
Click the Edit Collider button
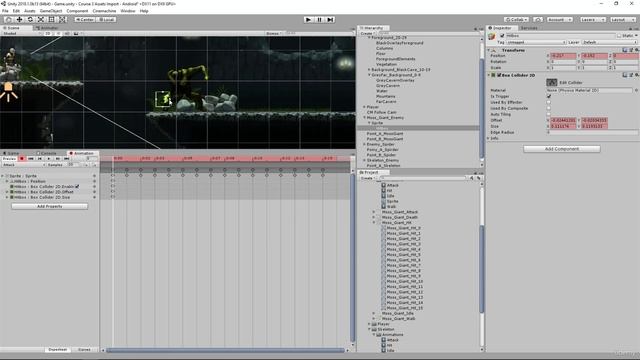(552, 82)
